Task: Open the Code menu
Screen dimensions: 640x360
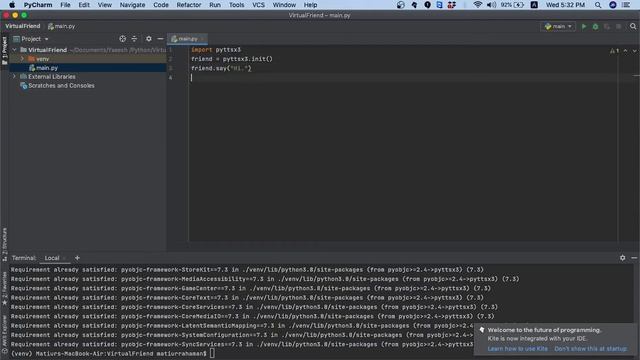Action: pyautogui.click(x=161, y=5)
